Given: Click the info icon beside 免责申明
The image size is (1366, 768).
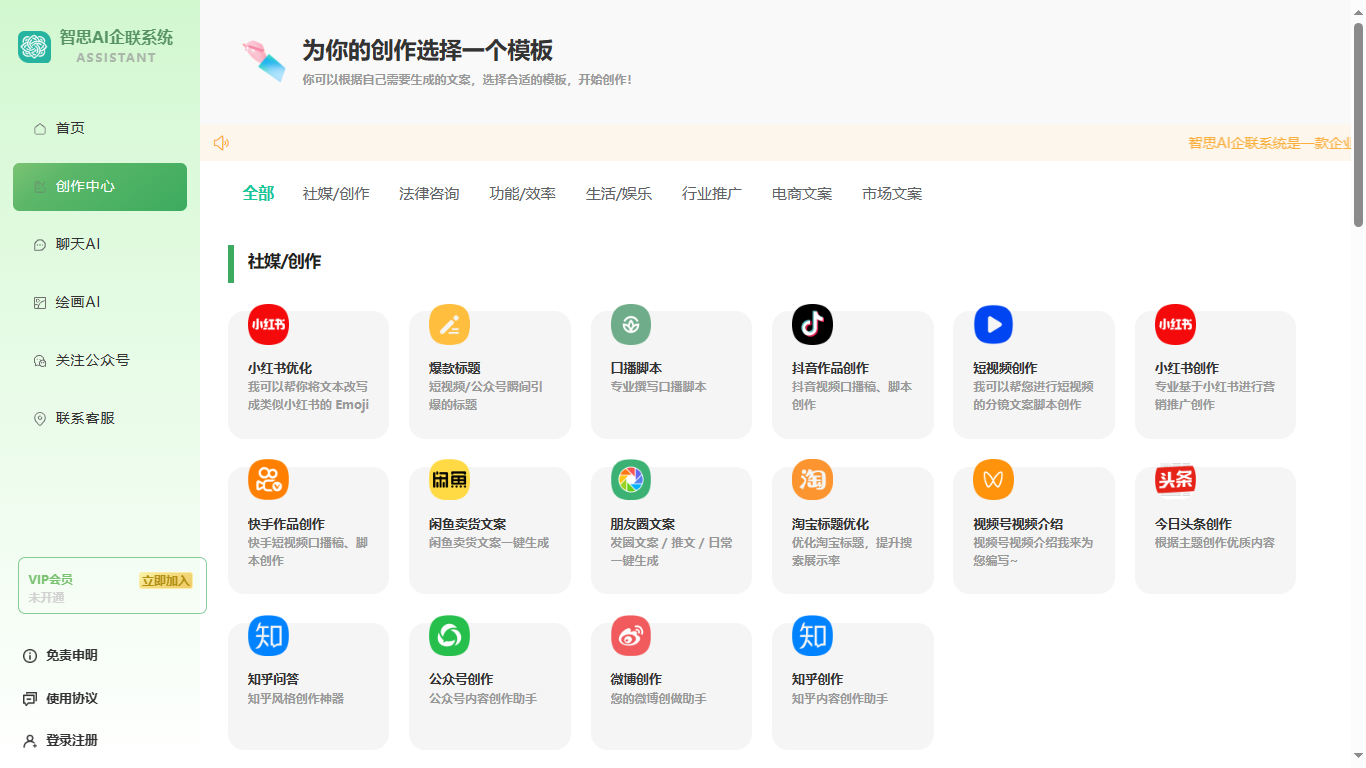Looking at the screenshot, I should 30,656.
